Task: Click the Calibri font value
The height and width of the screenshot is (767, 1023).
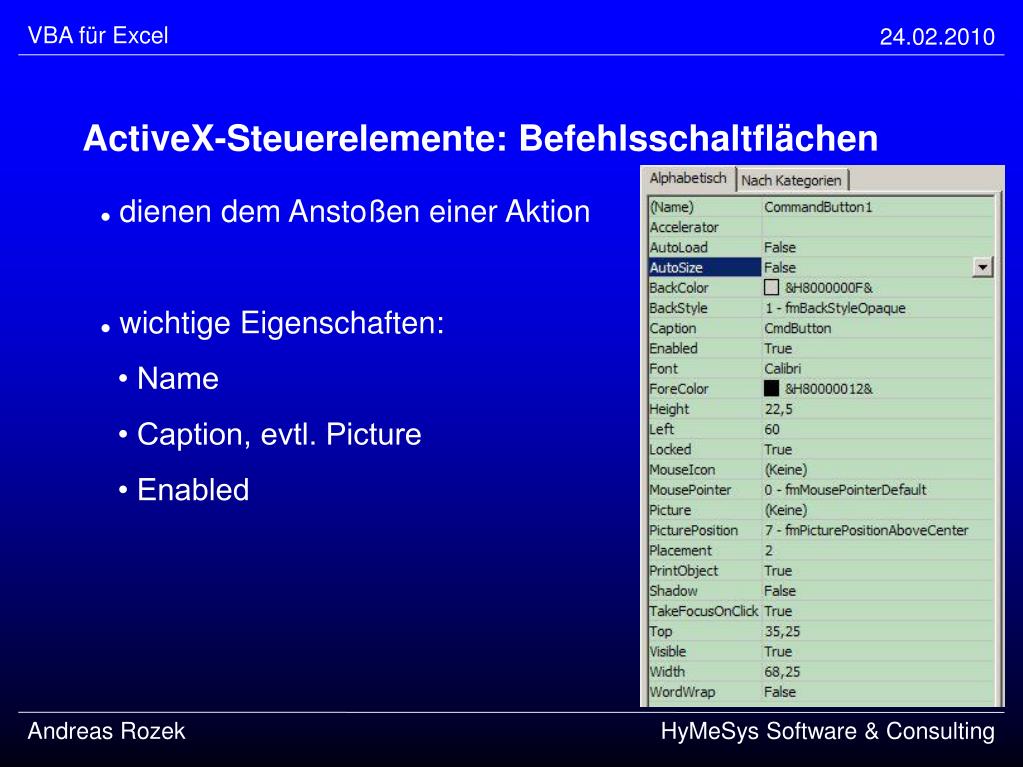Action: pos(782,368)
